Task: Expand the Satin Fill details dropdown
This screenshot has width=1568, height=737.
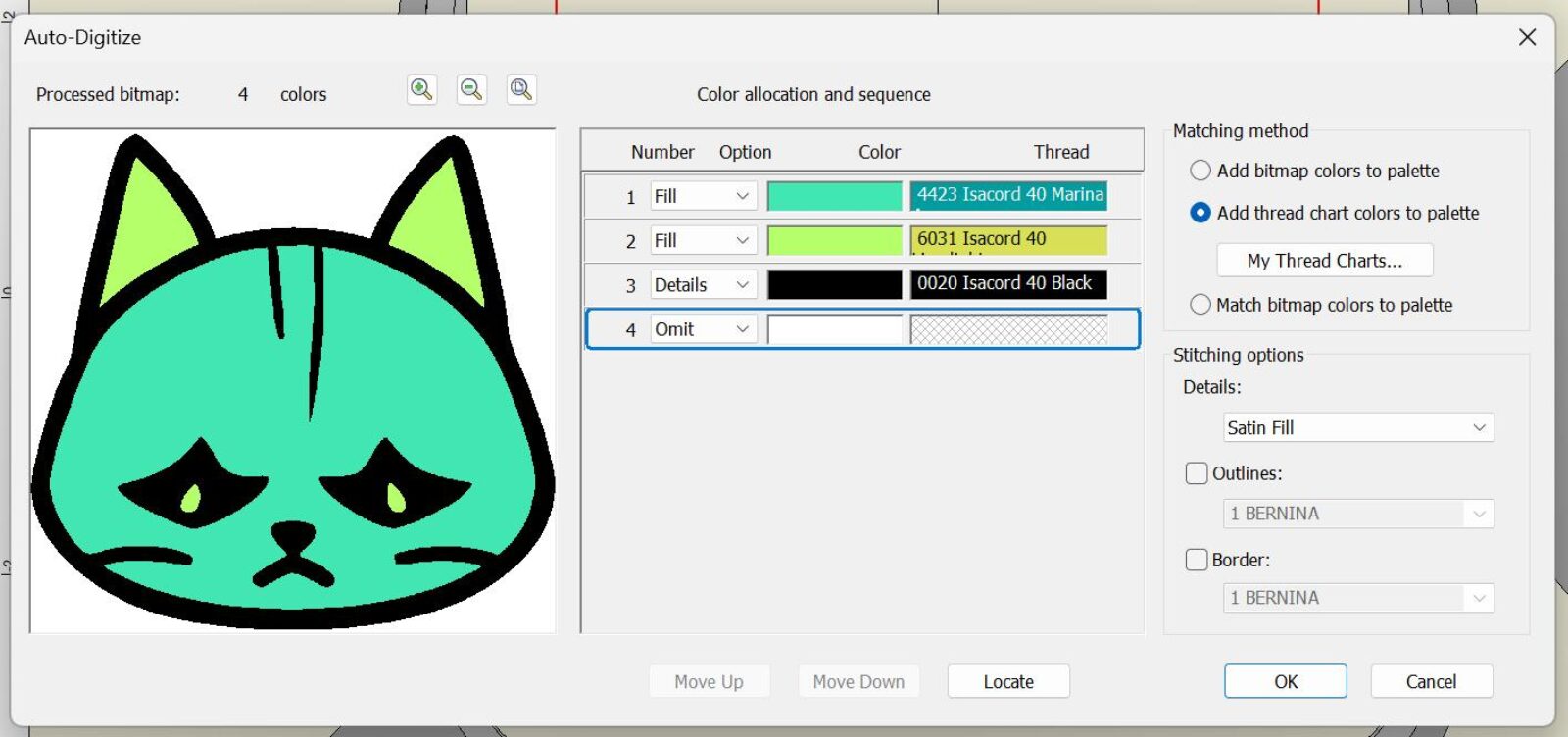Action: click(1358, 427)
